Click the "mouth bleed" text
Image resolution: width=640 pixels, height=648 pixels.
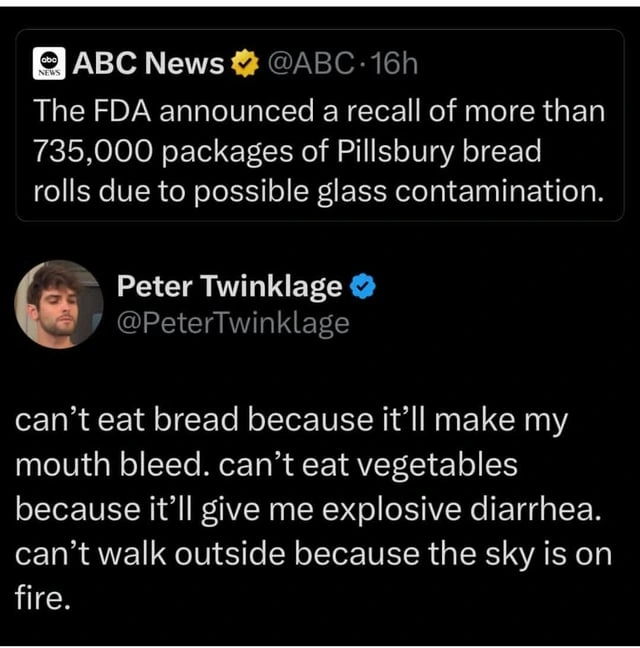(x=112, y=464)
